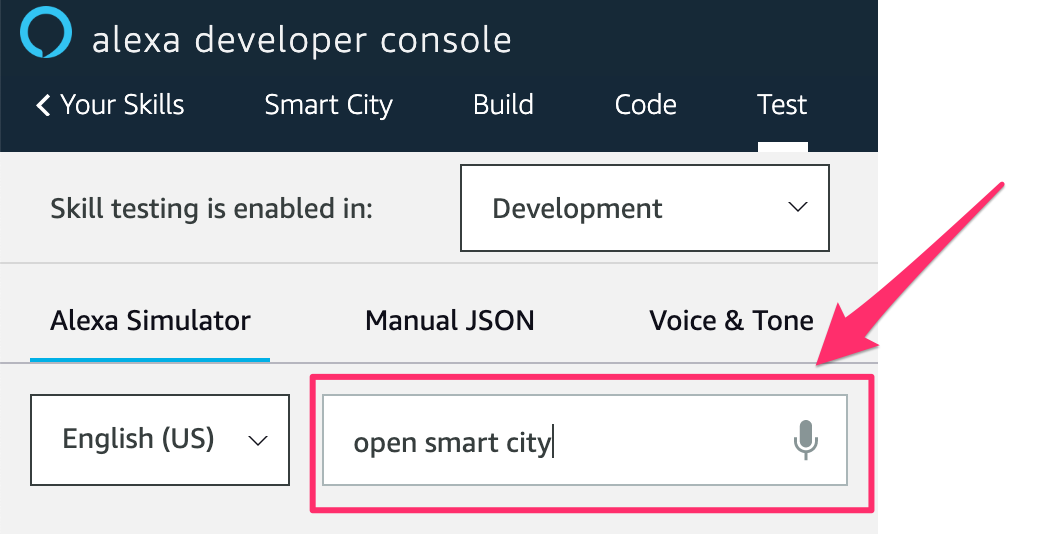Activate the microphone voice input icon

806,440
